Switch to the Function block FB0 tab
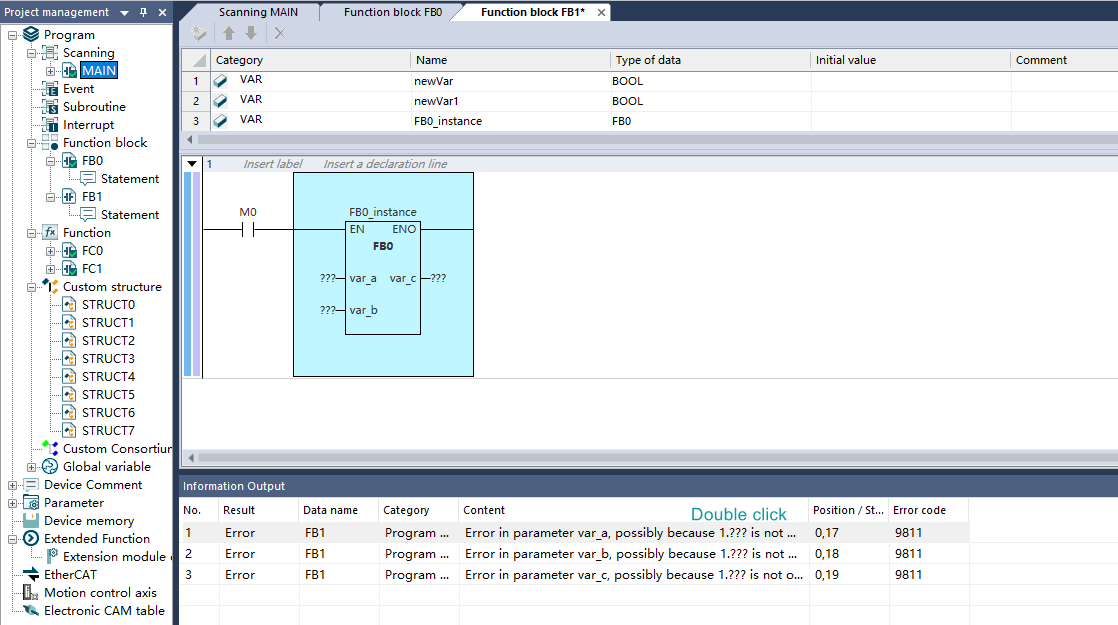This screenshot has height=625, width=1118. 392,12
